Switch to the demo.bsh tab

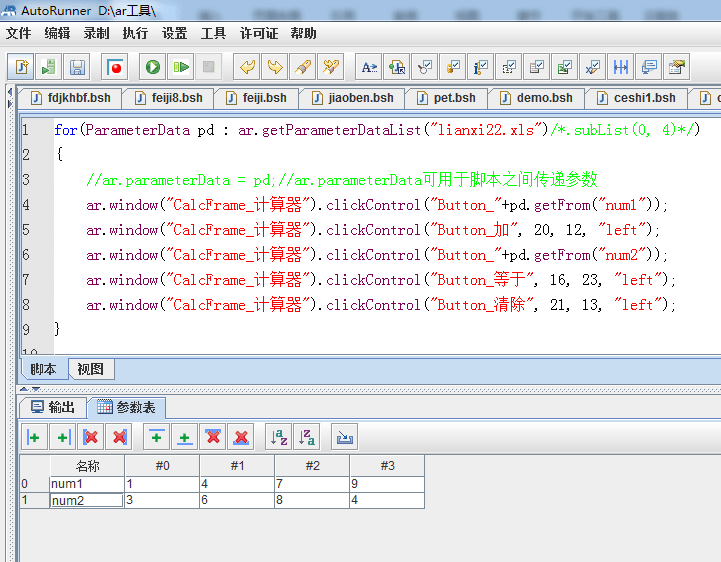[537, 98]
